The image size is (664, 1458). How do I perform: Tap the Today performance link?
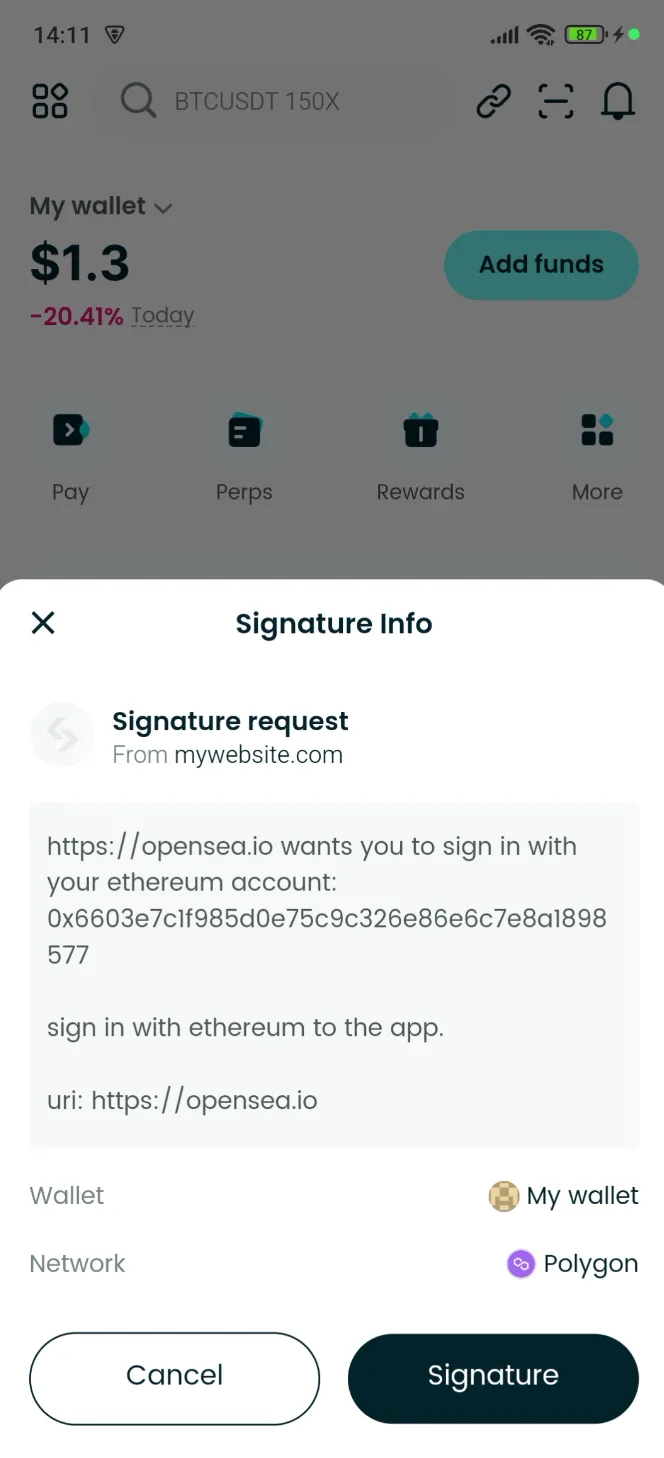[x=163, y=315]
